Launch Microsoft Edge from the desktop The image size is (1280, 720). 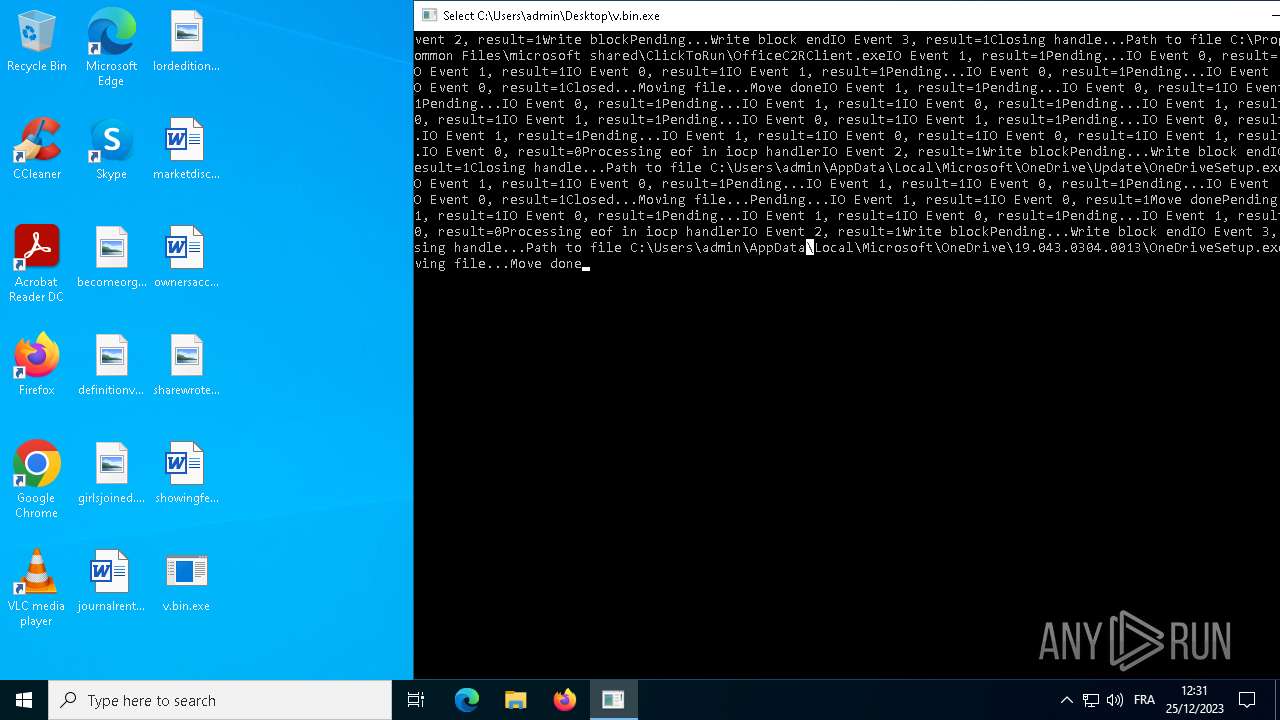tap(111, 48)
